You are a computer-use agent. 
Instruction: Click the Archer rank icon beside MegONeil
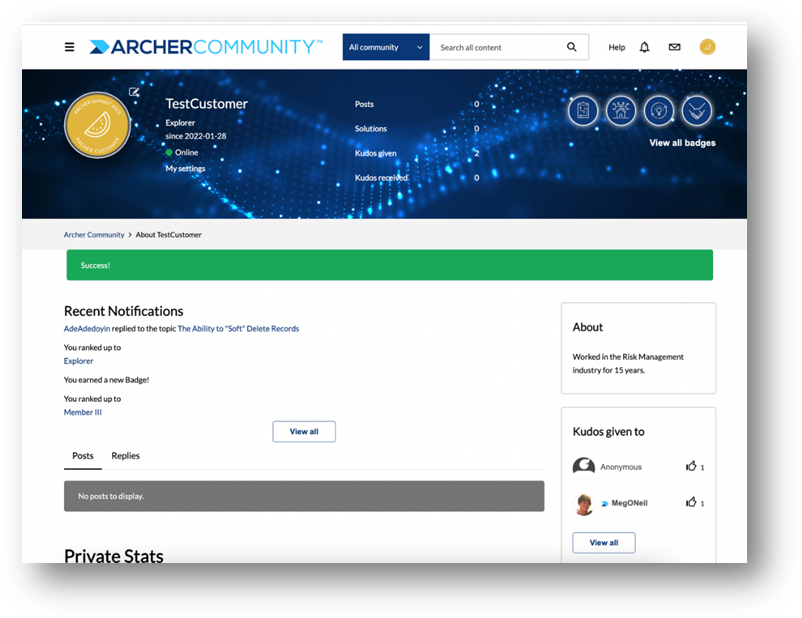point(605,504)
